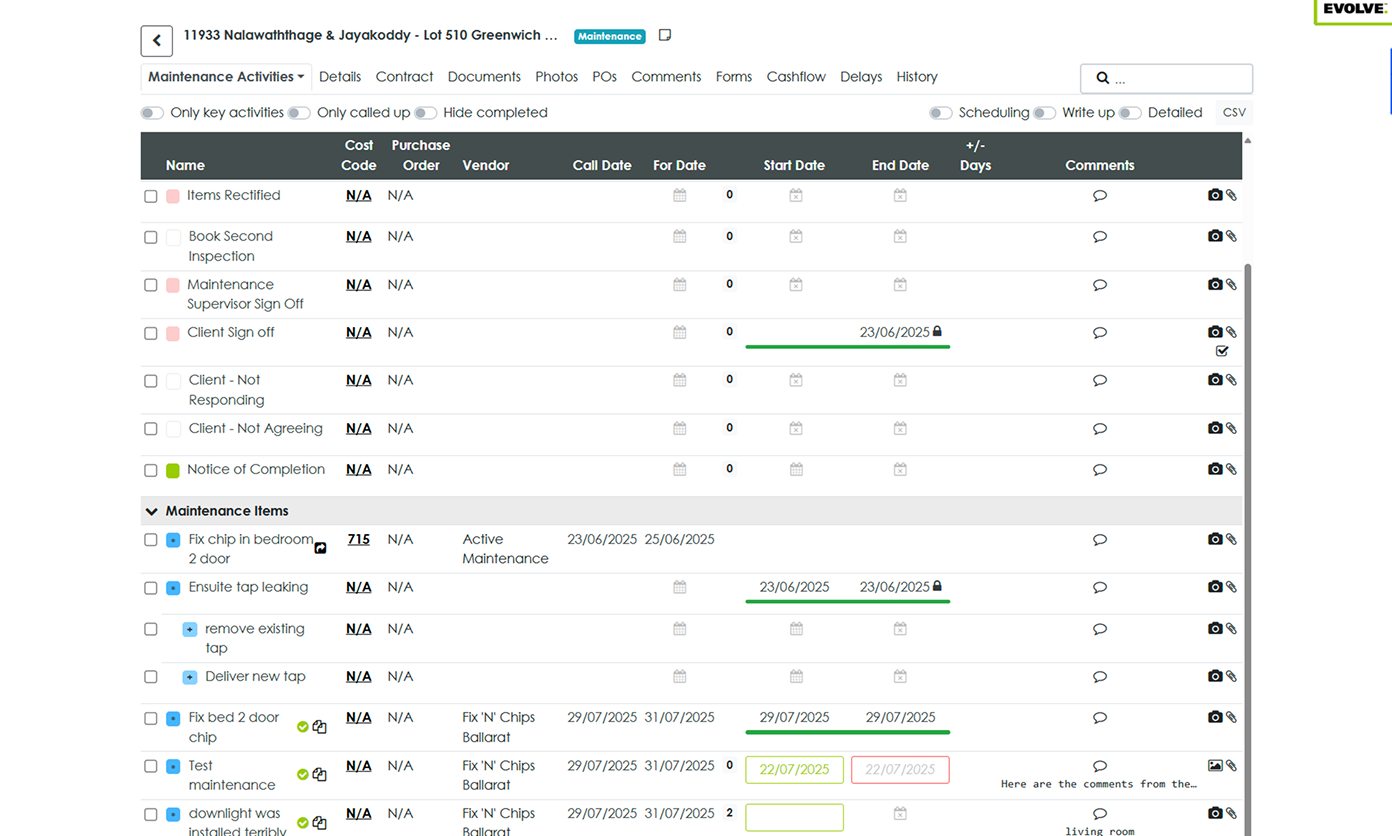The image size is (1392, 836).
Task: Open End Date calendar for Client - Not Agreeing
Action: pyautogui.click(x=900, y=429)
